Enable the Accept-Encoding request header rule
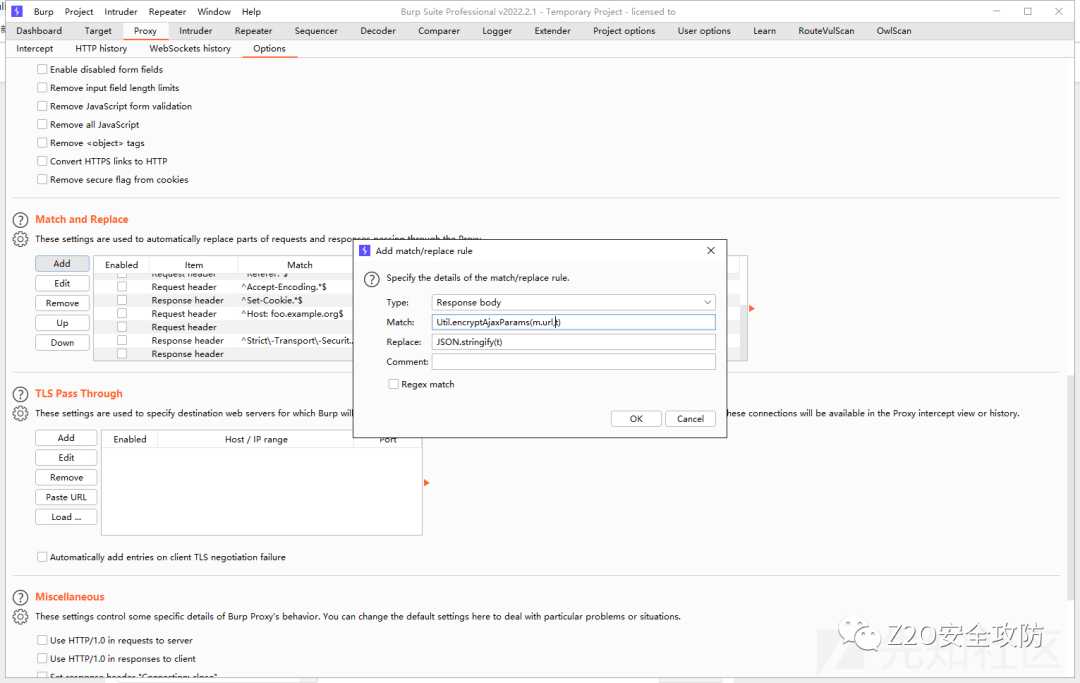 122,286
